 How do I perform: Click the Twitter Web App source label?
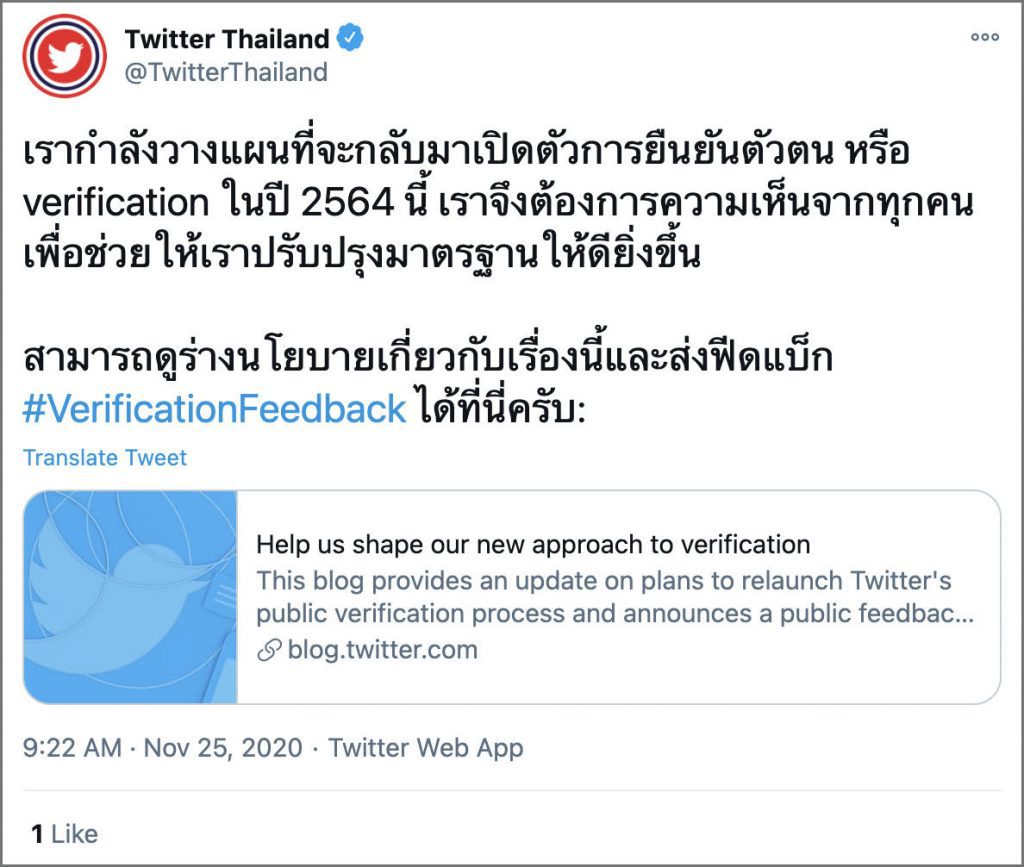click(426, 748)
